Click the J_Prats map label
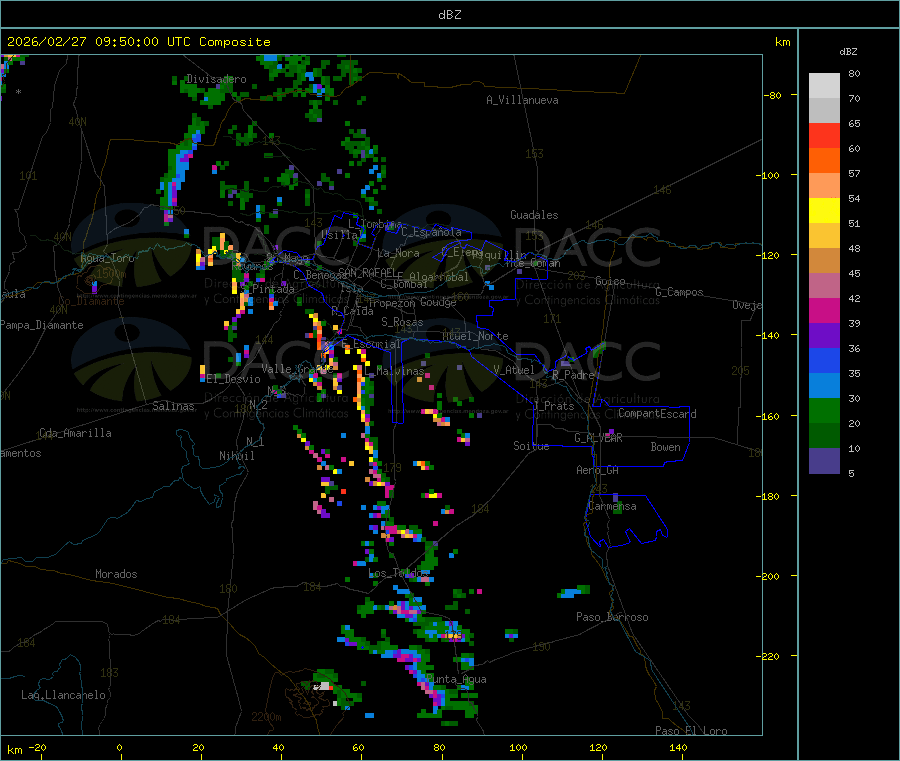 point(553,406)
